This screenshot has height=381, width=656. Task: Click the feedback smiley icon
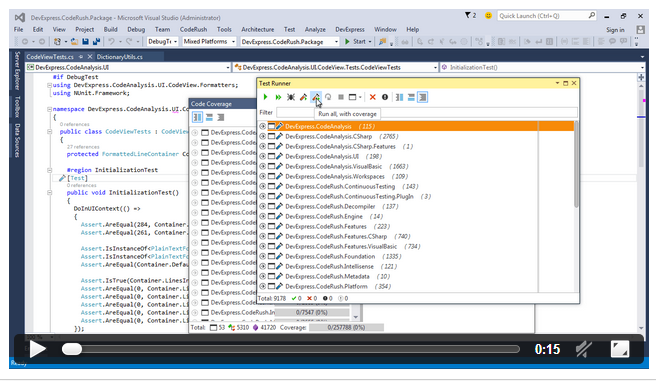(x=488, y=15)
